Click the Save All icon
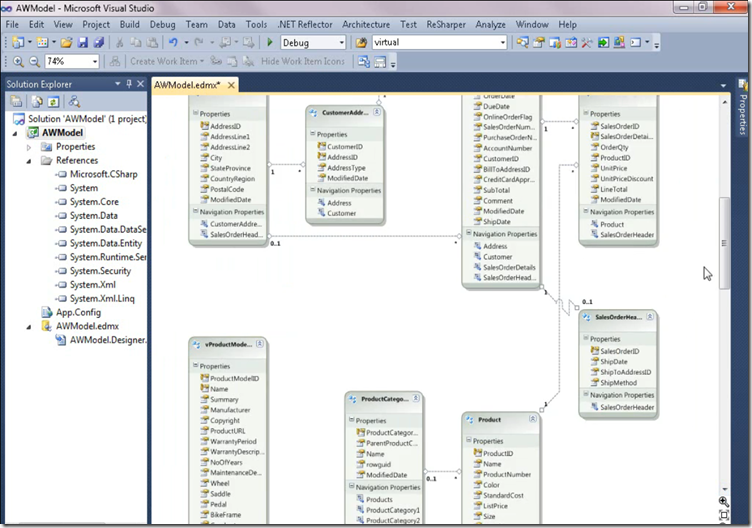The image size is (752, 528). (x=98, y=43)
